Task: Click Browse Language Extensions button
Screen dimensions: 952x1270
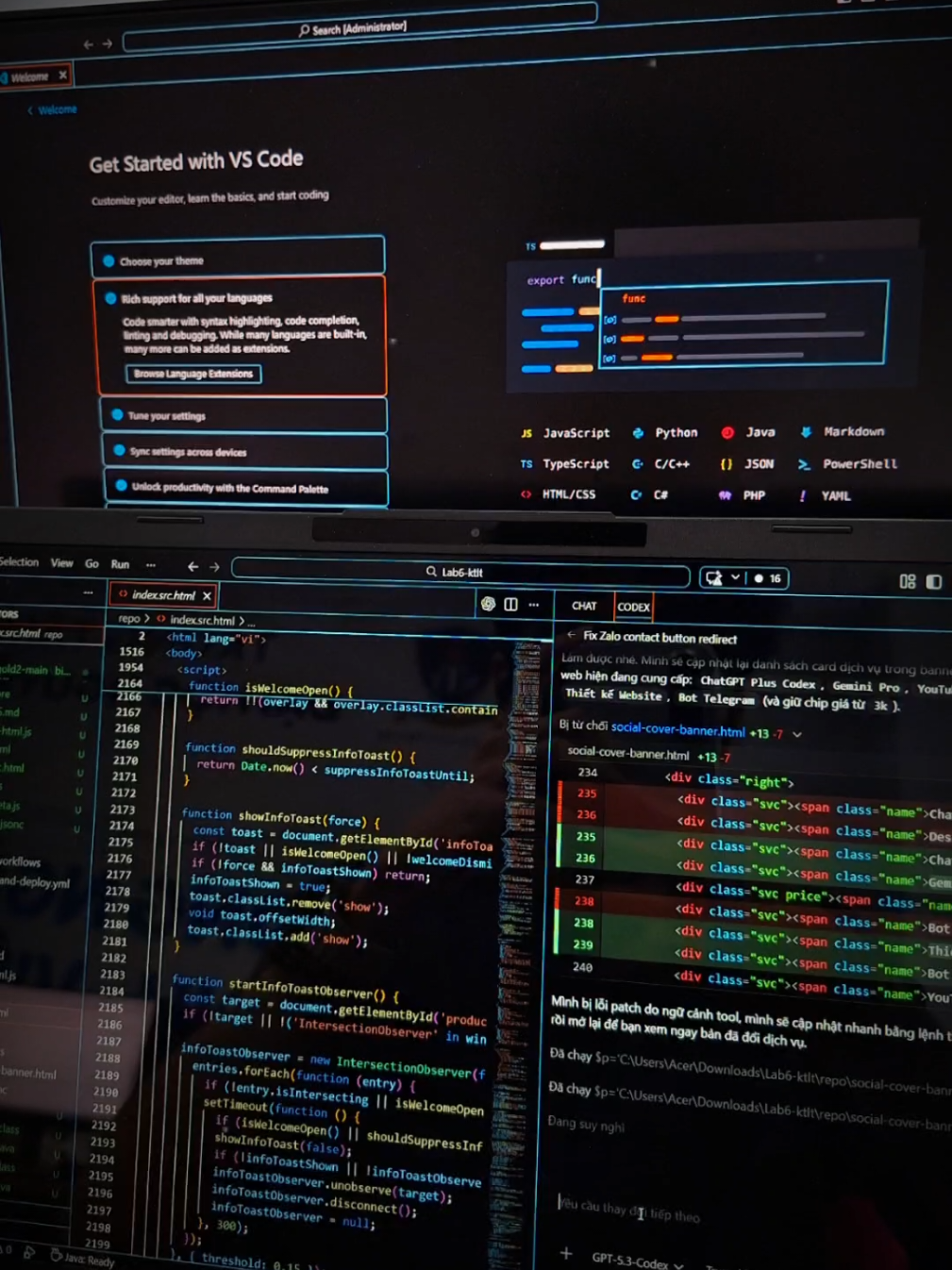Action: (193, 374)
